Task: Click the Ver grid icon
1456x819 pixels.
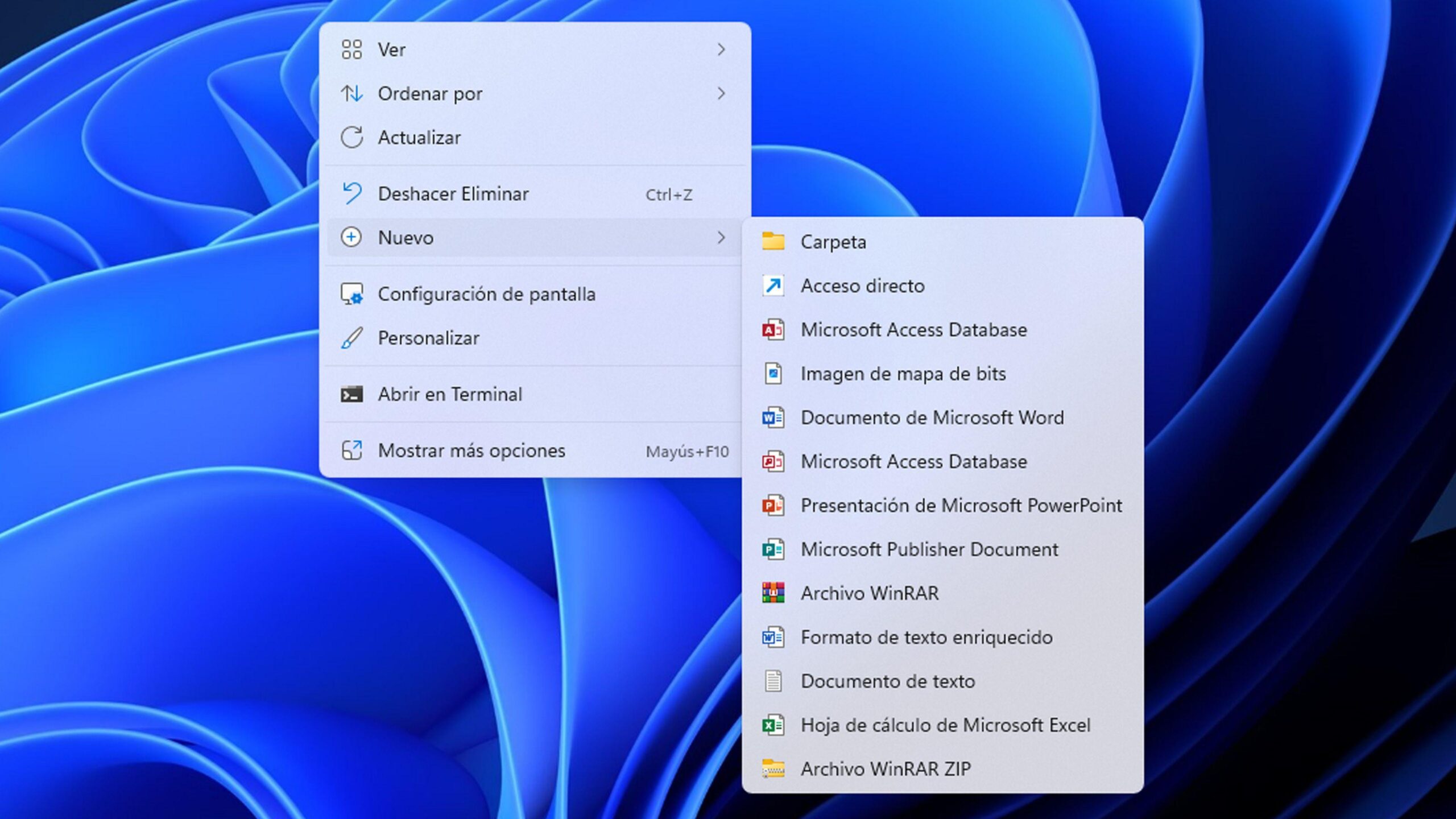Action: point(351,49)
